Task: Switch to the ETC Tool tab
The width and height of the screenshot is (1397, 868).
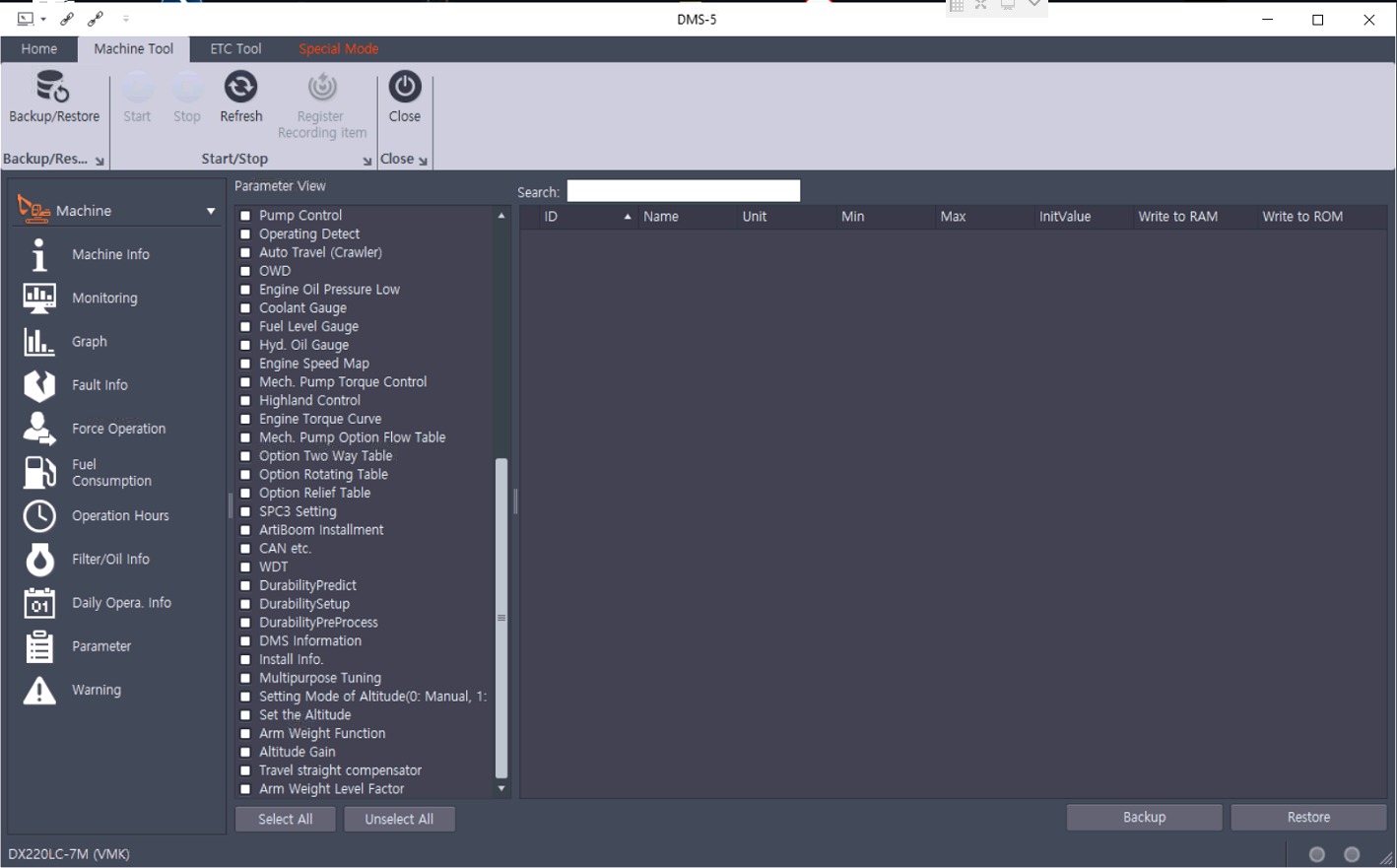Action: pos(235,48)
